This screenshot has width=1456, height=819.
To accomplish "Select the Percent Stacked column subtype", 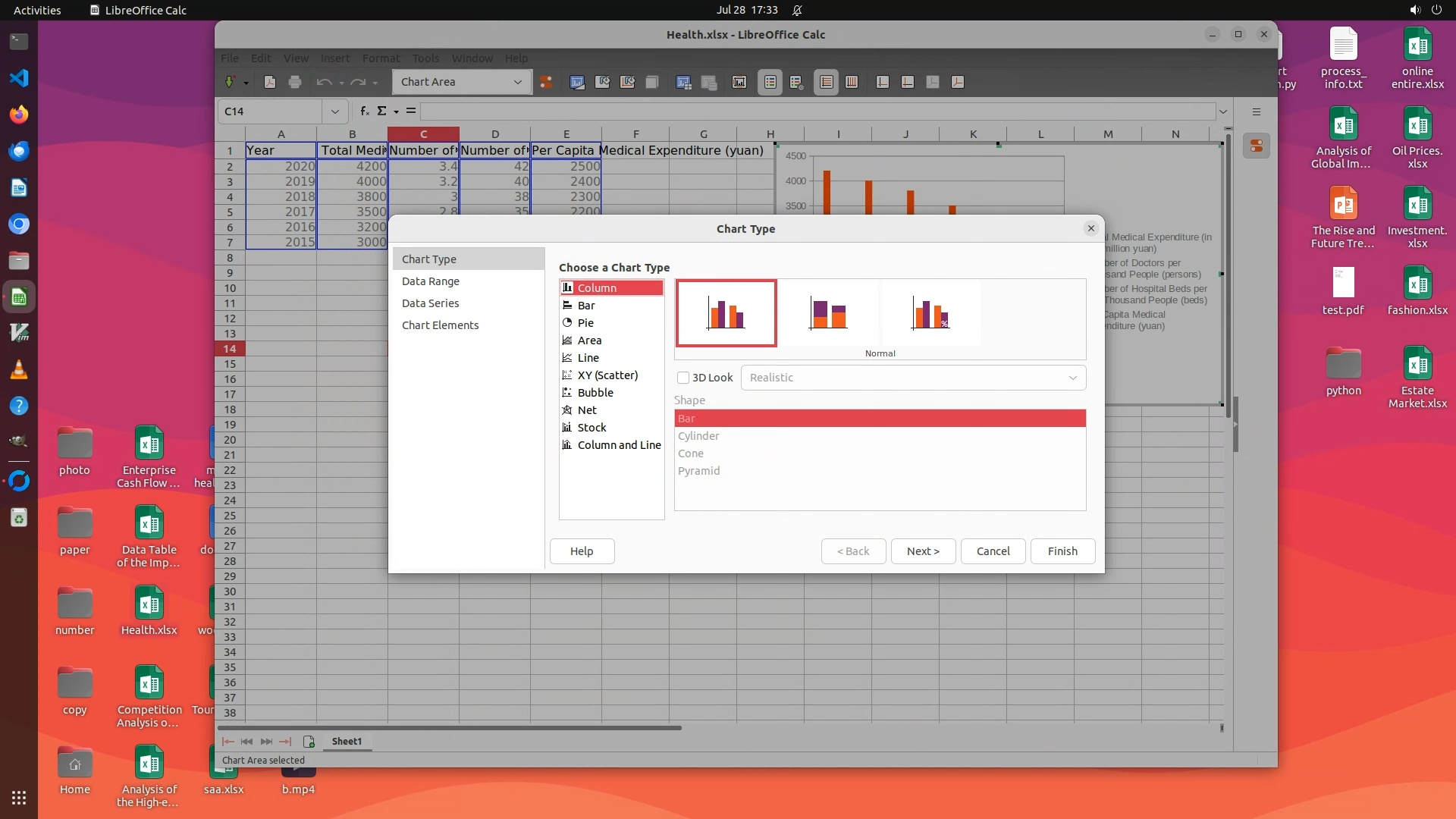I will [x=930, y=313].
